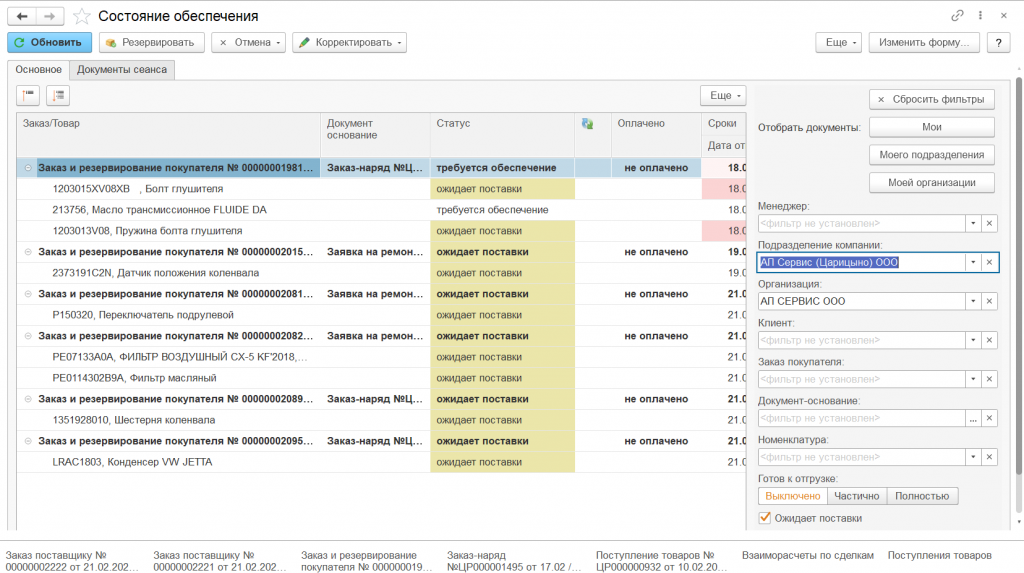Image resolution: width=1024 pixels, height=573 pixels.
Task: Uncheck the Ожидает поставки checkbox
Action: click(765, 518)
